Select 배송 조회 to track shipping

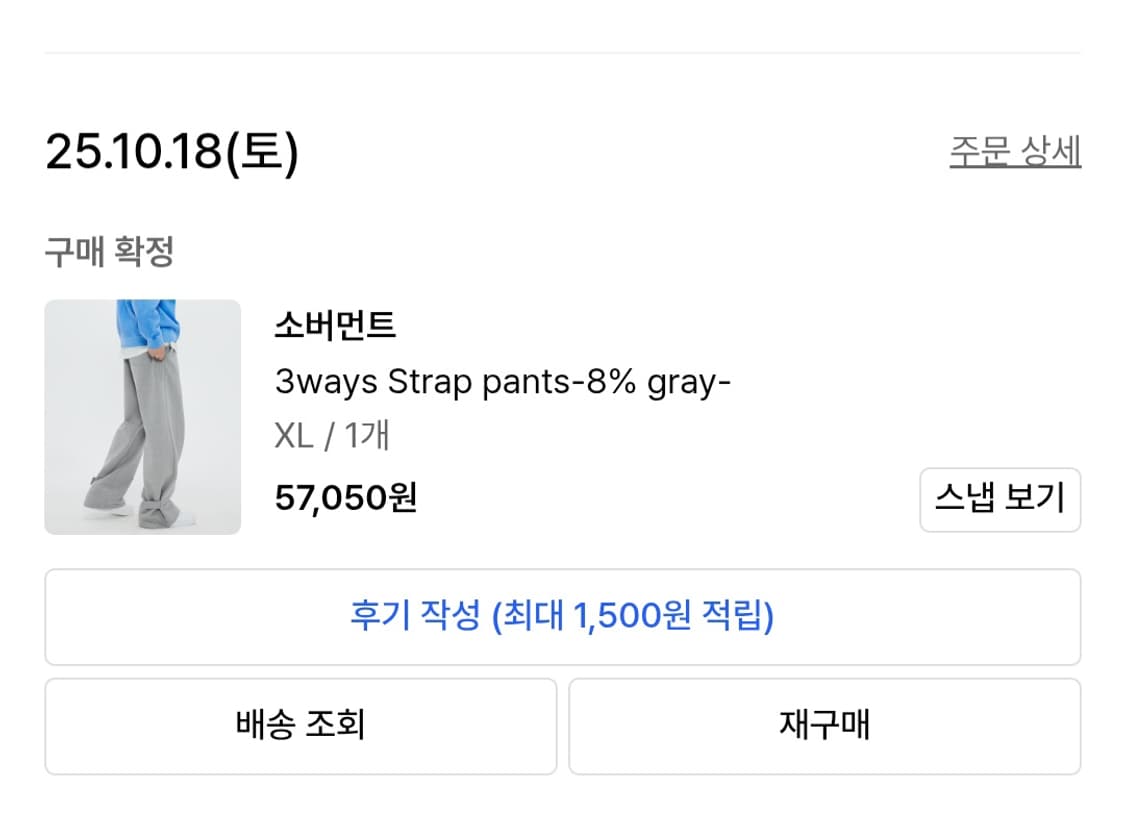[x=299, y=726]
